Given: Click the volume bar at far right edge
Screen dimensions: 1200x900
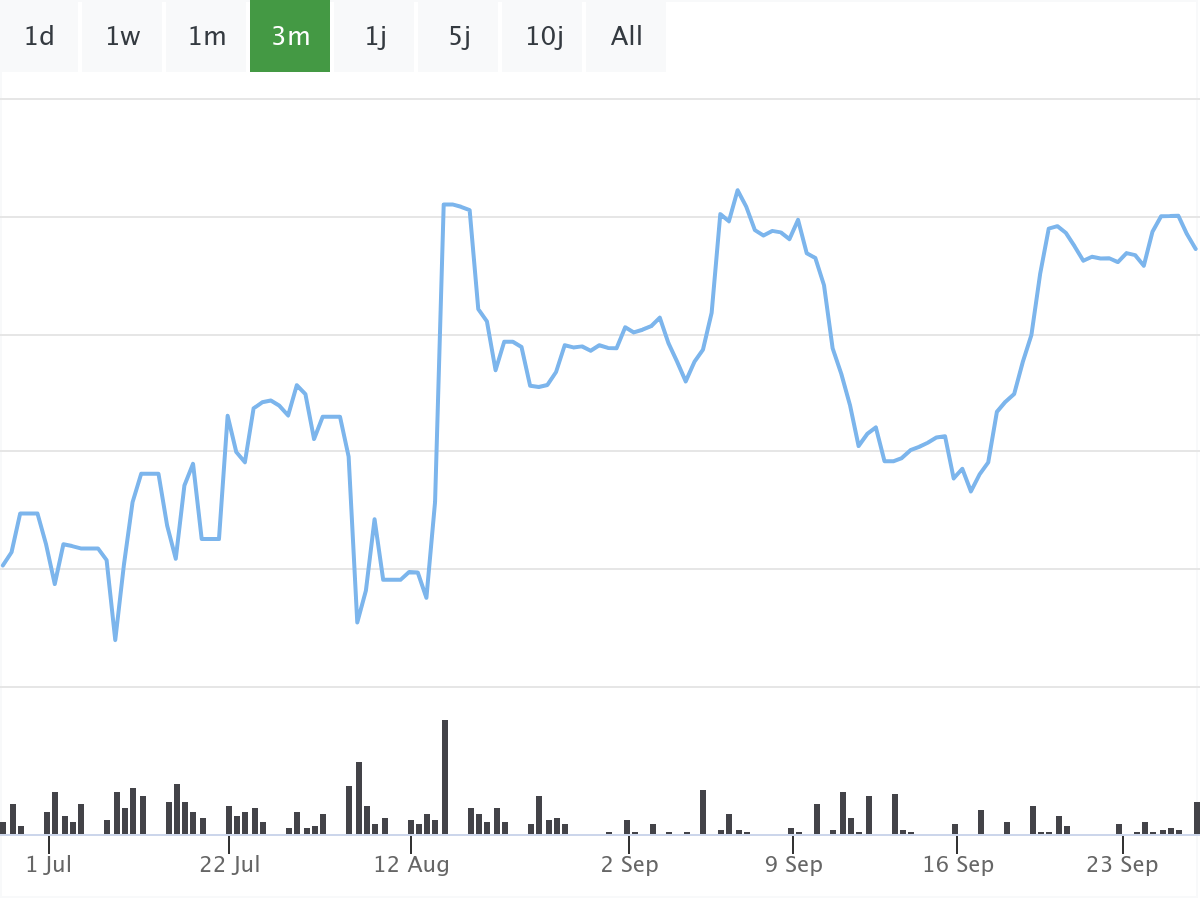Looking at the screenshot, I should point(1196,818).
